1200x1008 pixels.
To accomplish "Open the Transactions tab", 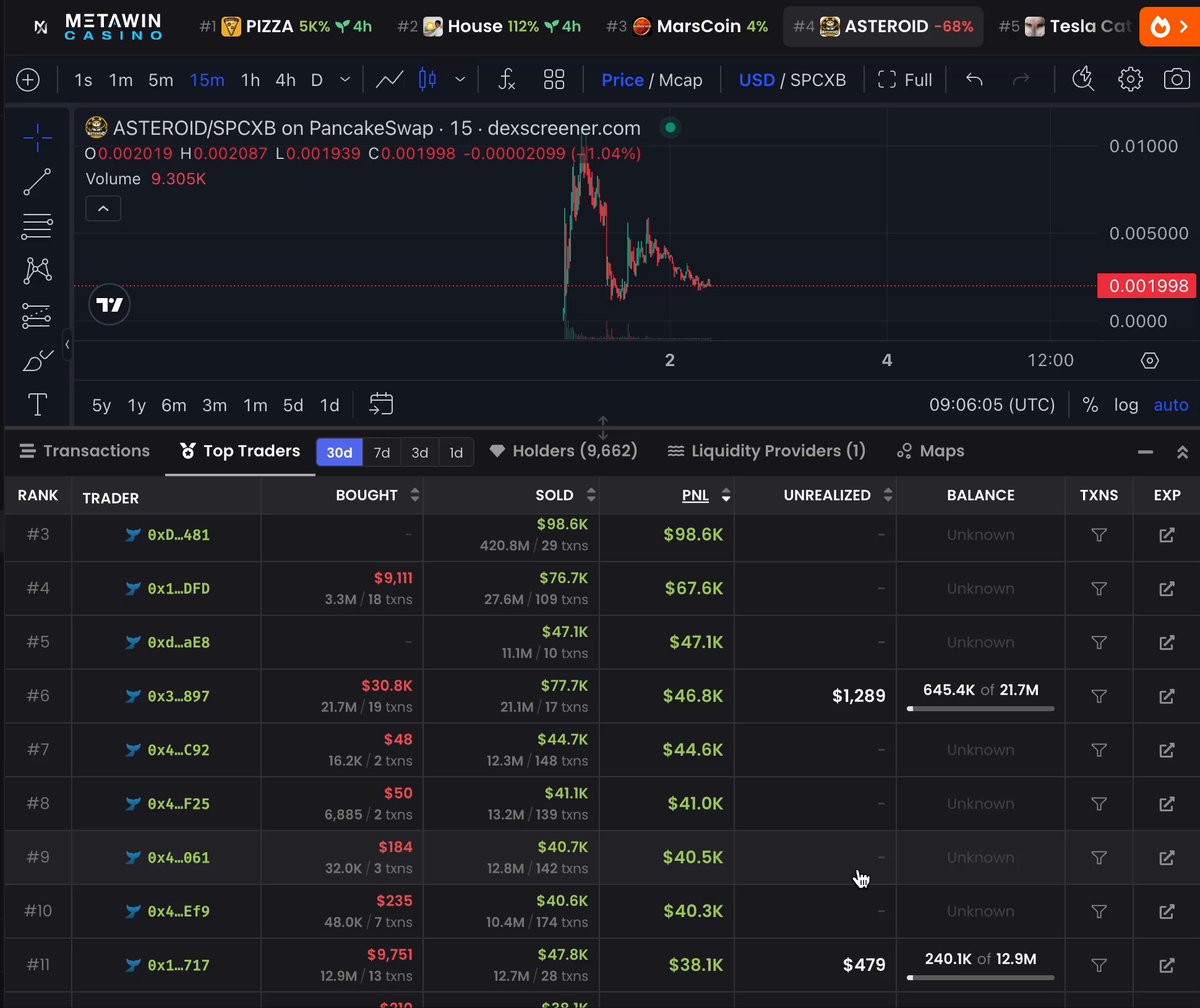I will click(x=84, y=451).
